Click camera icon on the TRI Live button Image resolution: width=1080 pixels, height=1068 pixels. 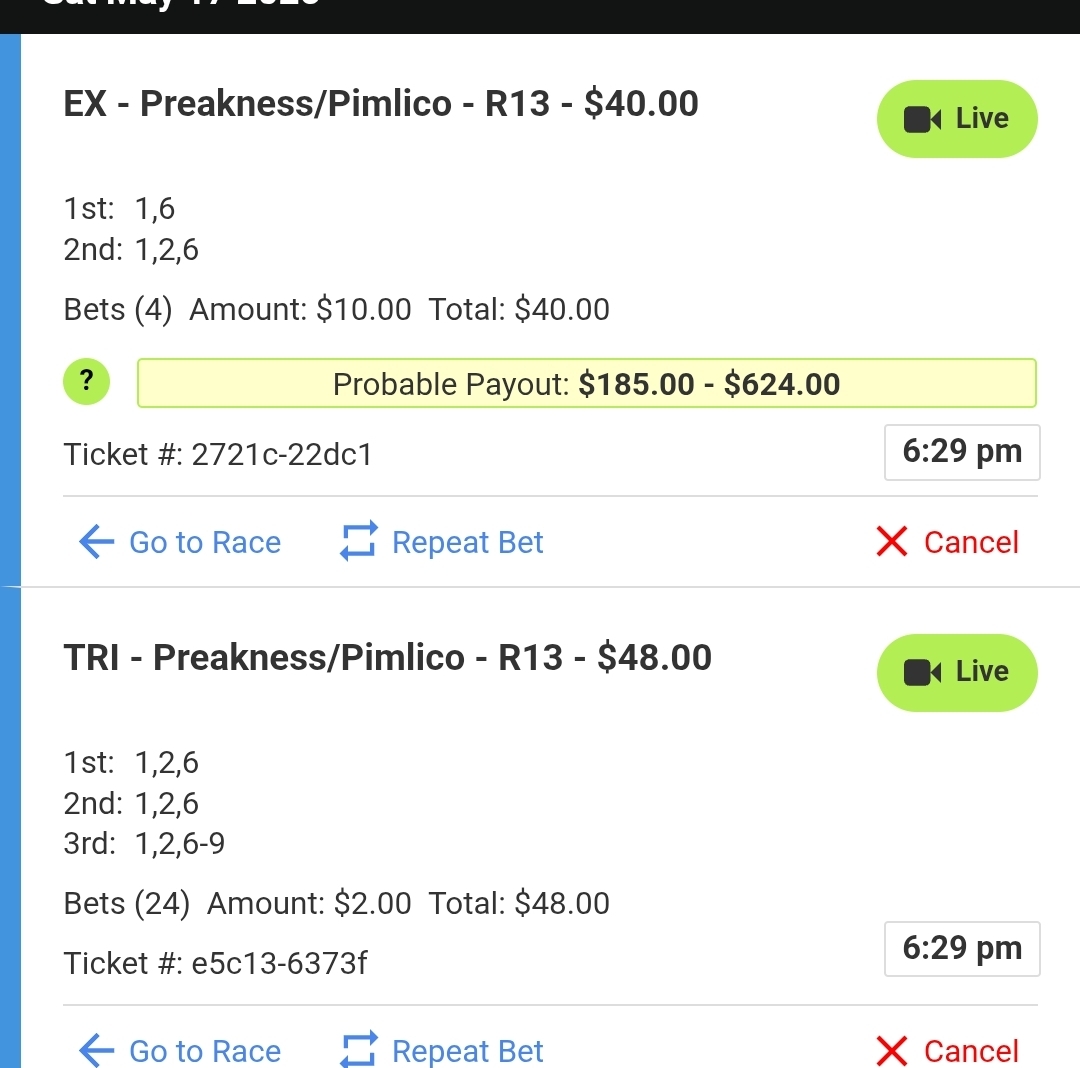922,673
